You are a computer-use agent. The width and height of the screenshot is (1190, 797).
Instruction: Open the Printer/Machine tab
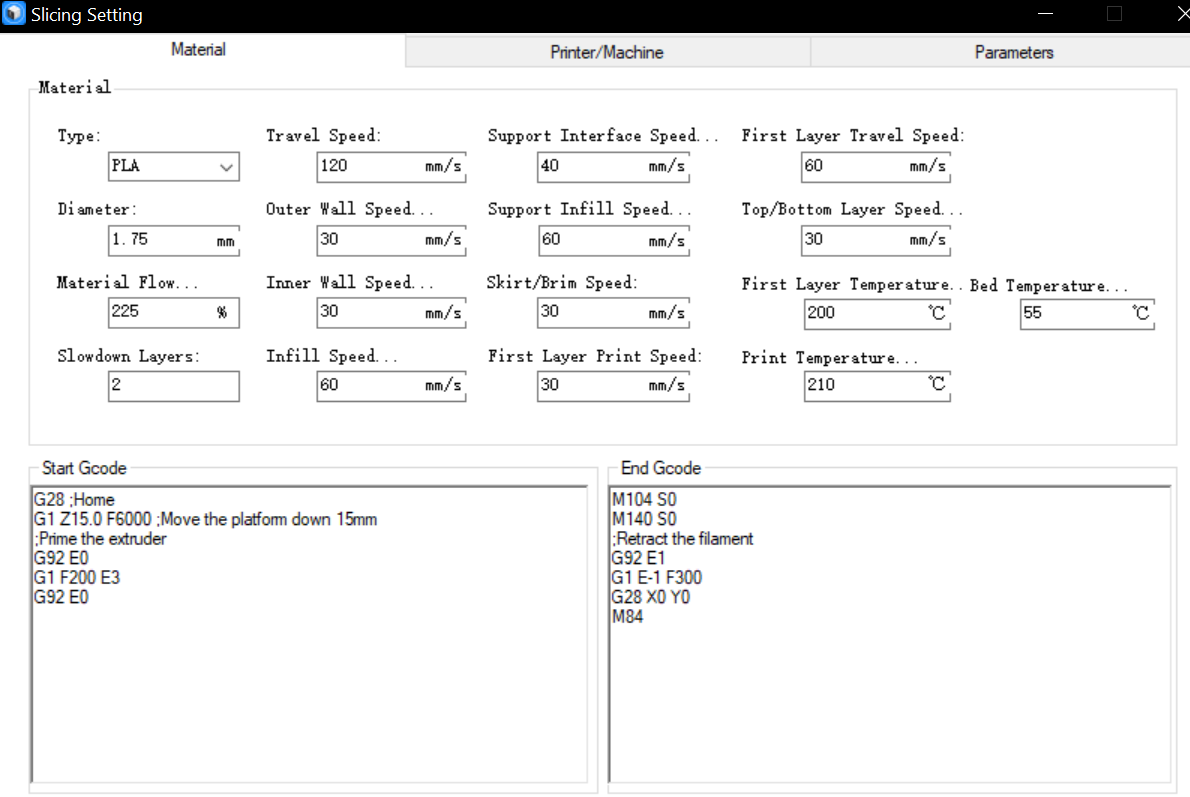coord(607,52)
